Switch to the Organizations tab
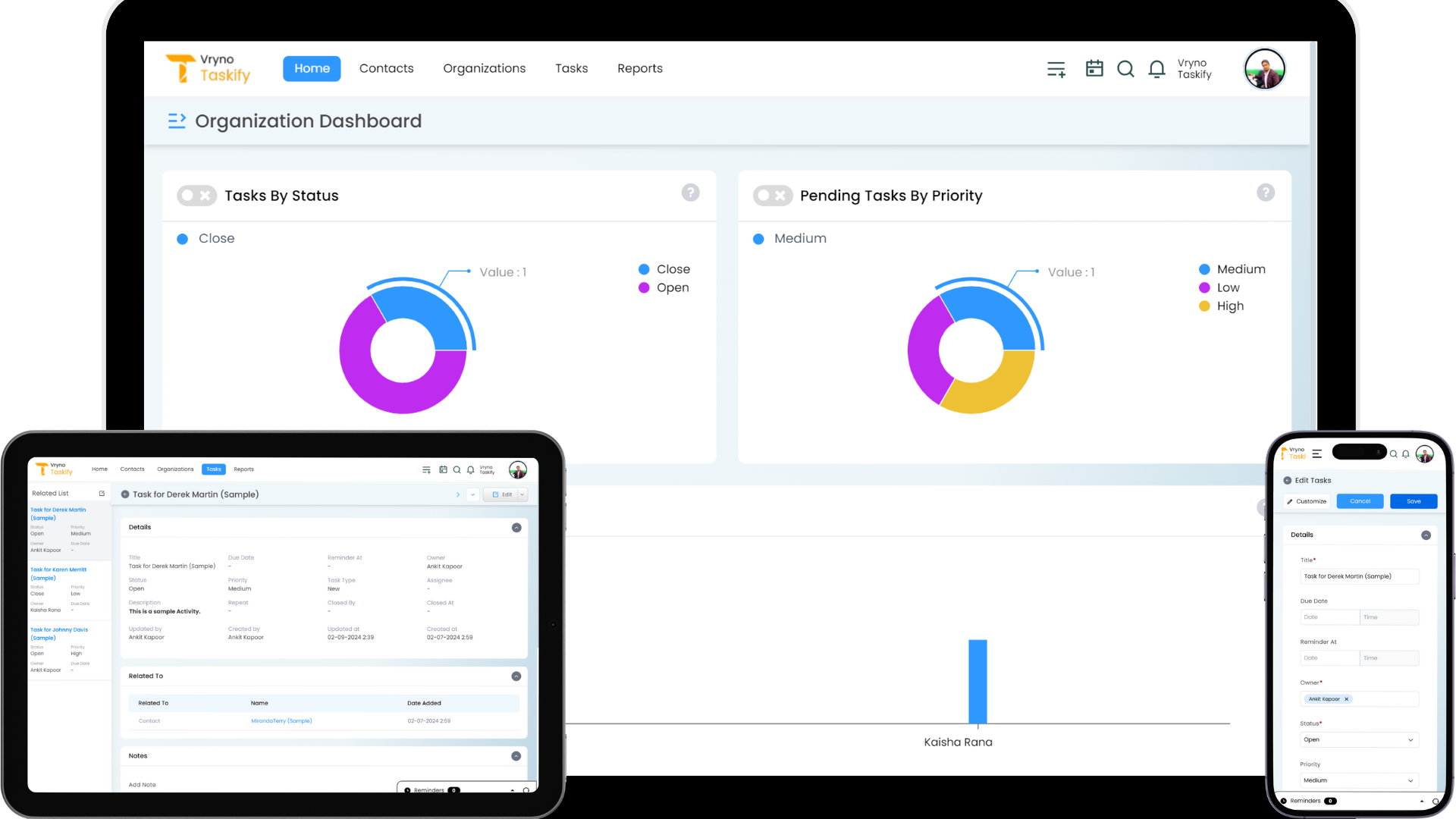Image resolution: width=1456 pixels, height=819 pixels. point(484,68)
